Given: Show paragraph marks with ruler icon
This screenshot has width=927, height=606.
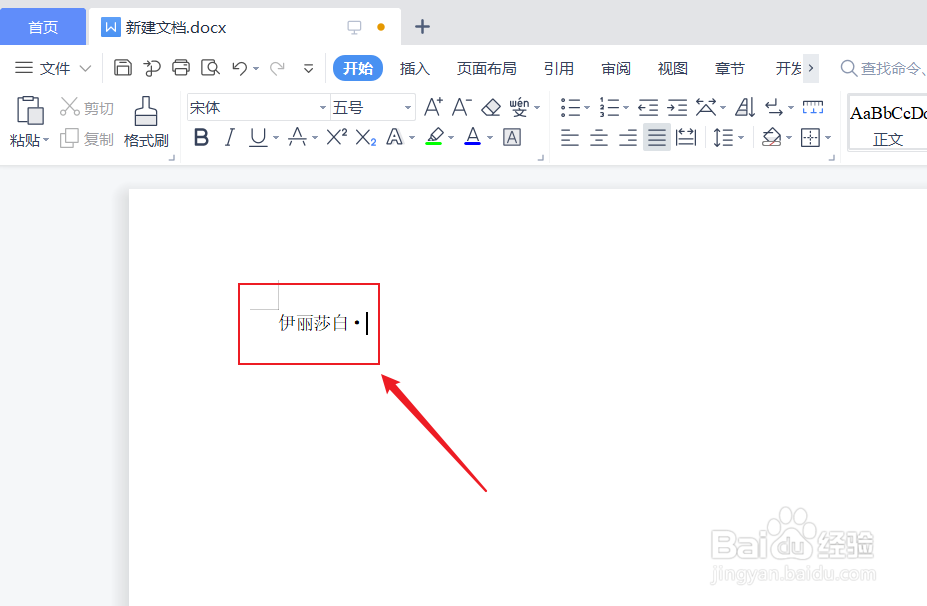Looking at the screenshot, I should (812, 106).
